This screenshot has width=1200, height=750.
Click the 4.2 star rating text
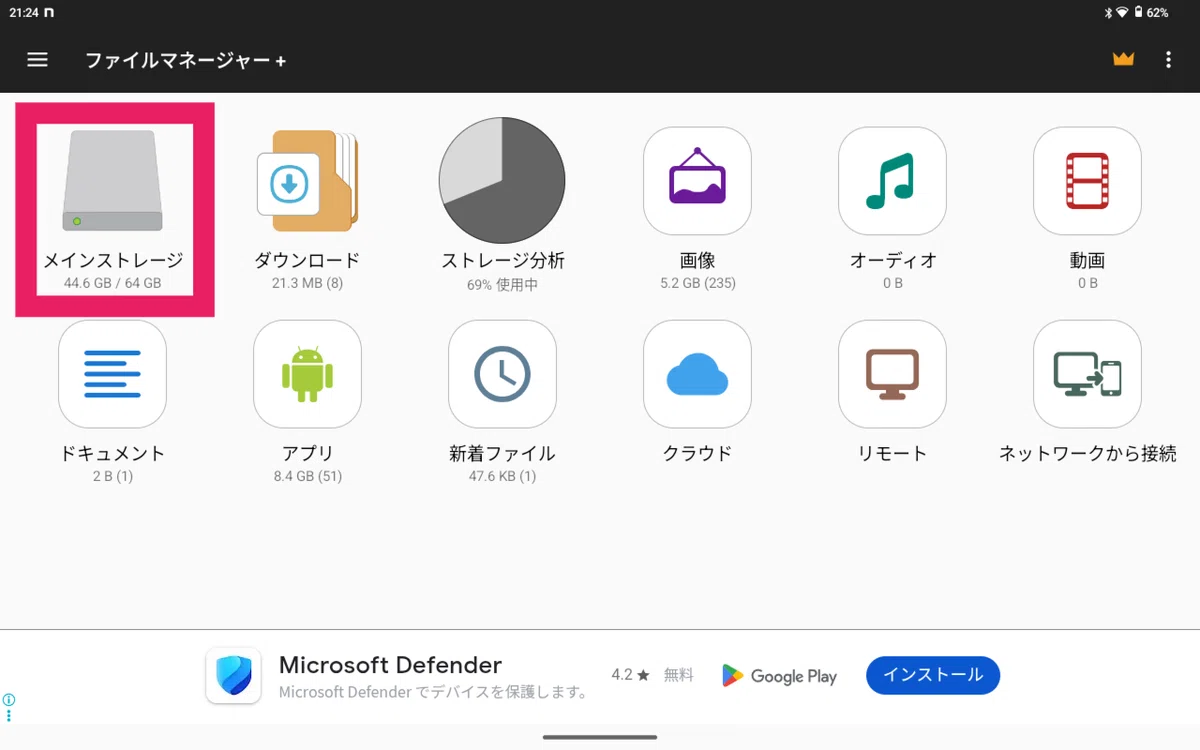630,675
